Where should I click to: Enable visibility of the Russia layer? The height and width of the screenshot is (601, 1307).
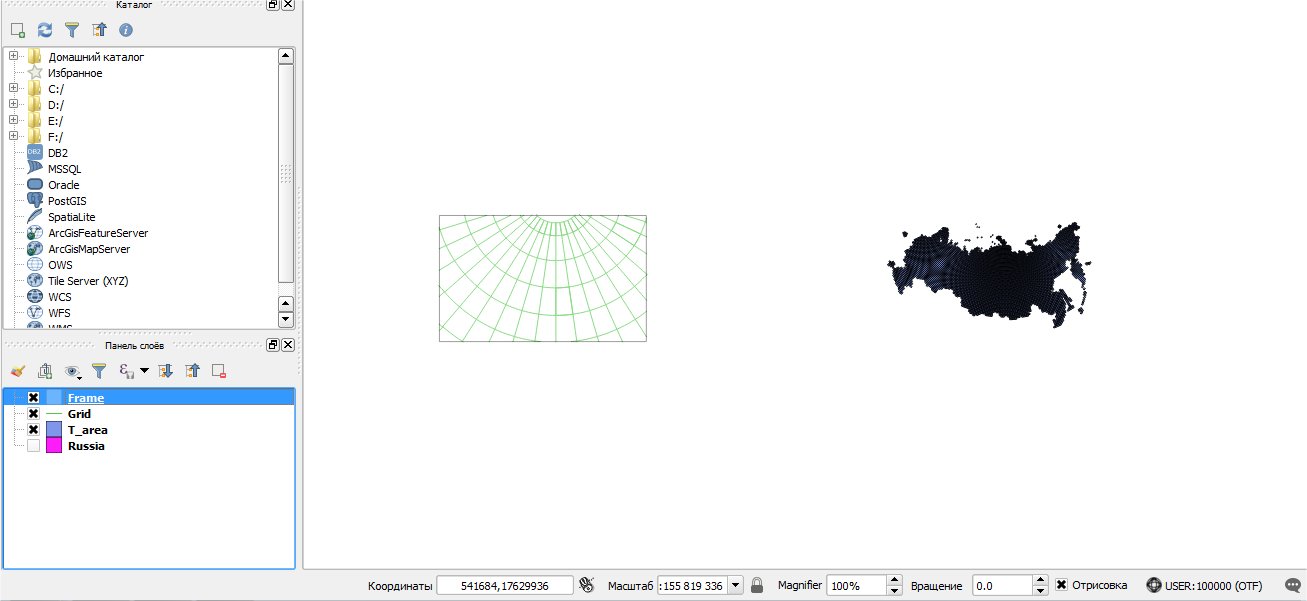33,446
